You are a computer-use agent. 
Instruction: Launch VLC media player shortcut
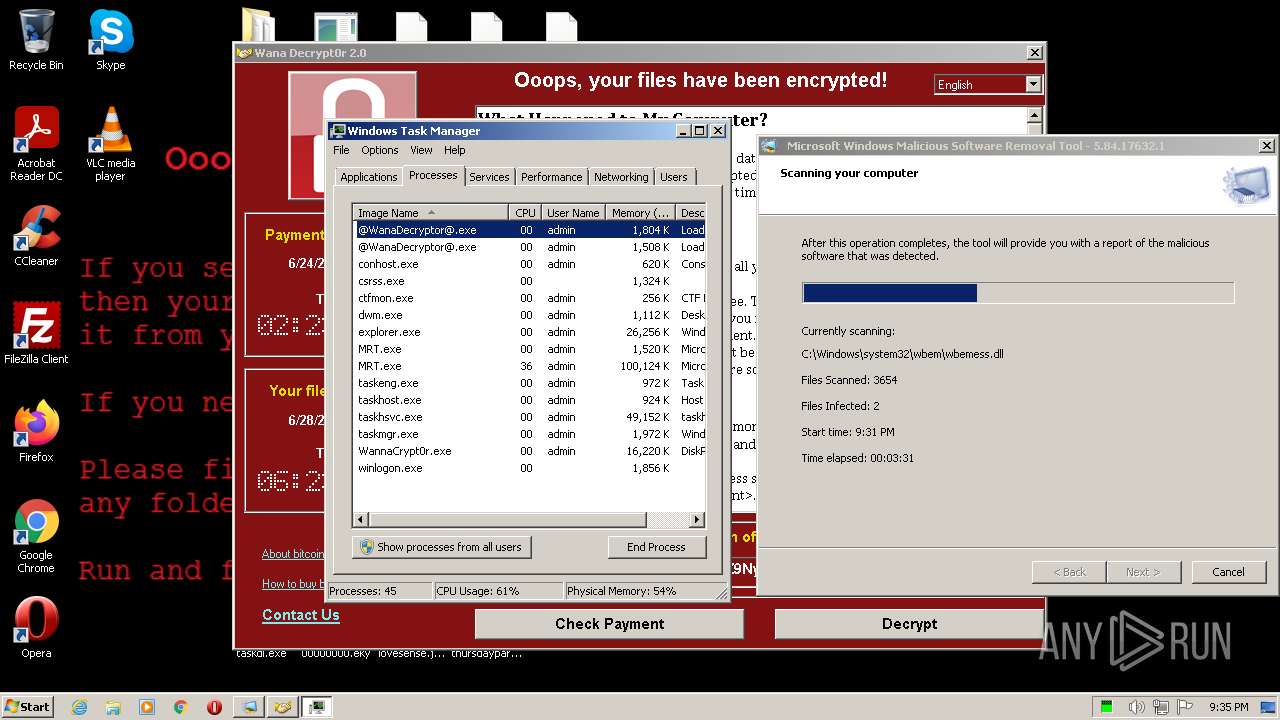coord(110,144)
